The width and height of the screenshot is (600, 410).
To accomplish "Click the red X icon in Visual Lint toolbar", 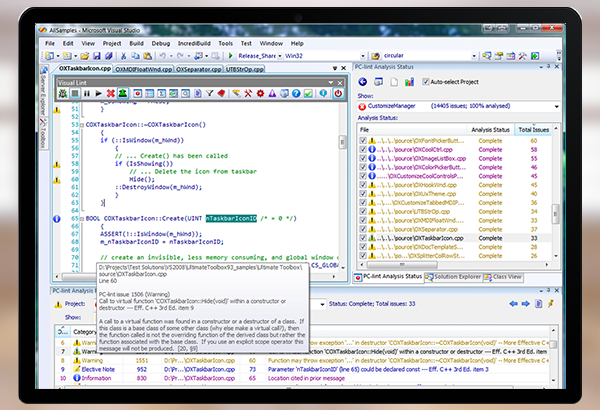I will click(111, 93).
